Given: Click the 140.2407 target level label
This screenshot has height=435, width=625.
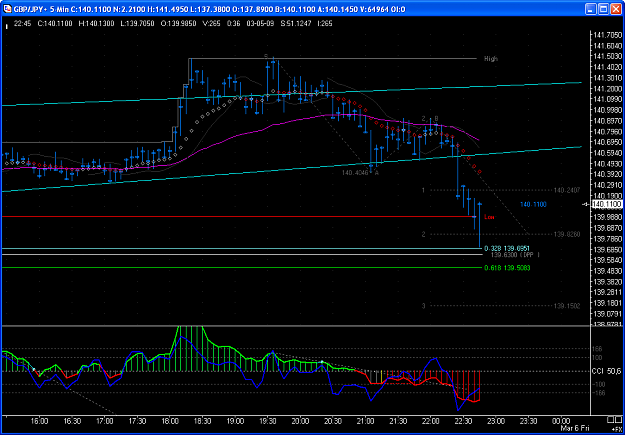Looking at the screenshot, I should click(x=567, y=190).
